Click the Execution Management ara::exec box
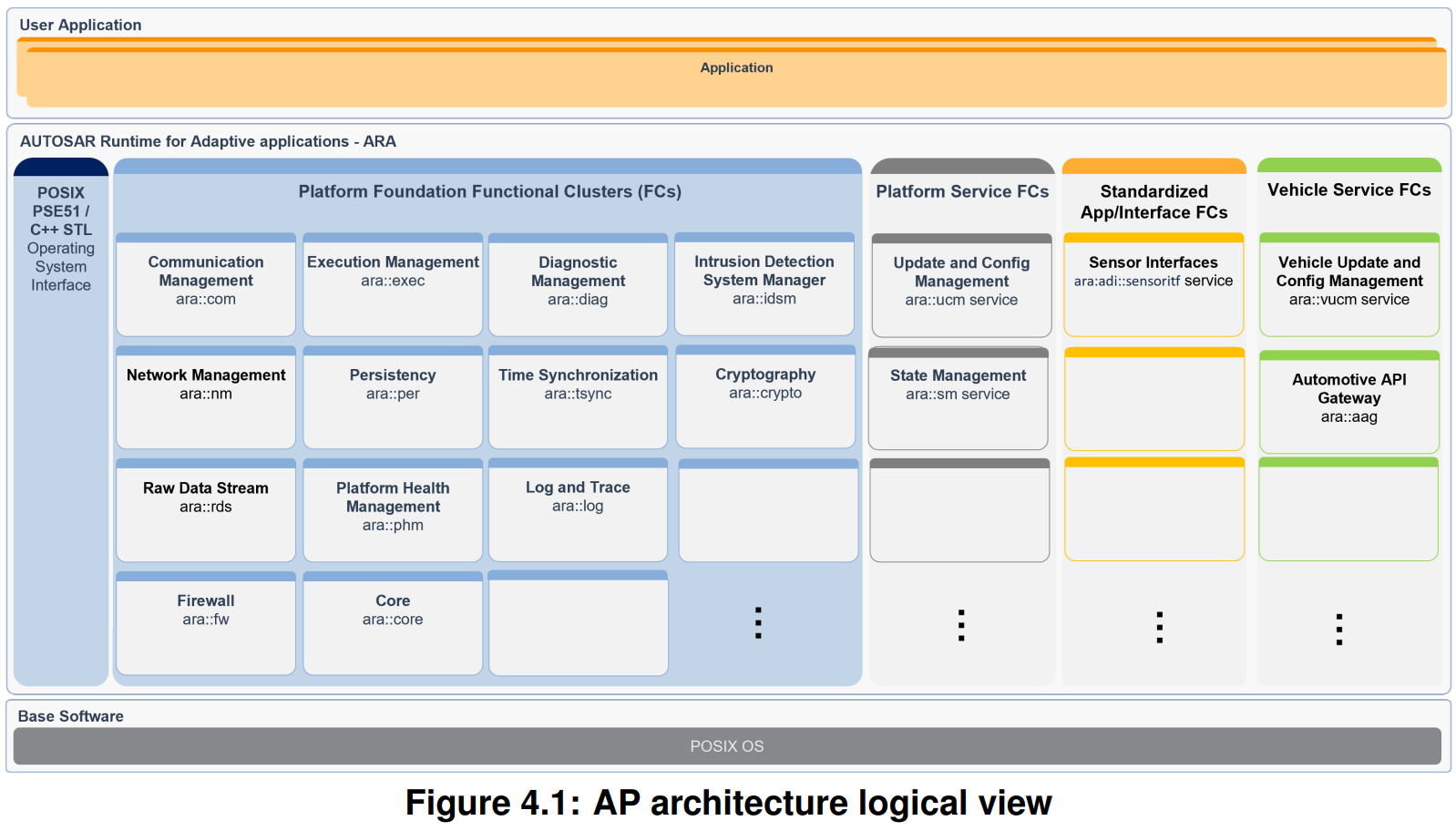This screenshot has width=1456, height=831. coord(393,284)
